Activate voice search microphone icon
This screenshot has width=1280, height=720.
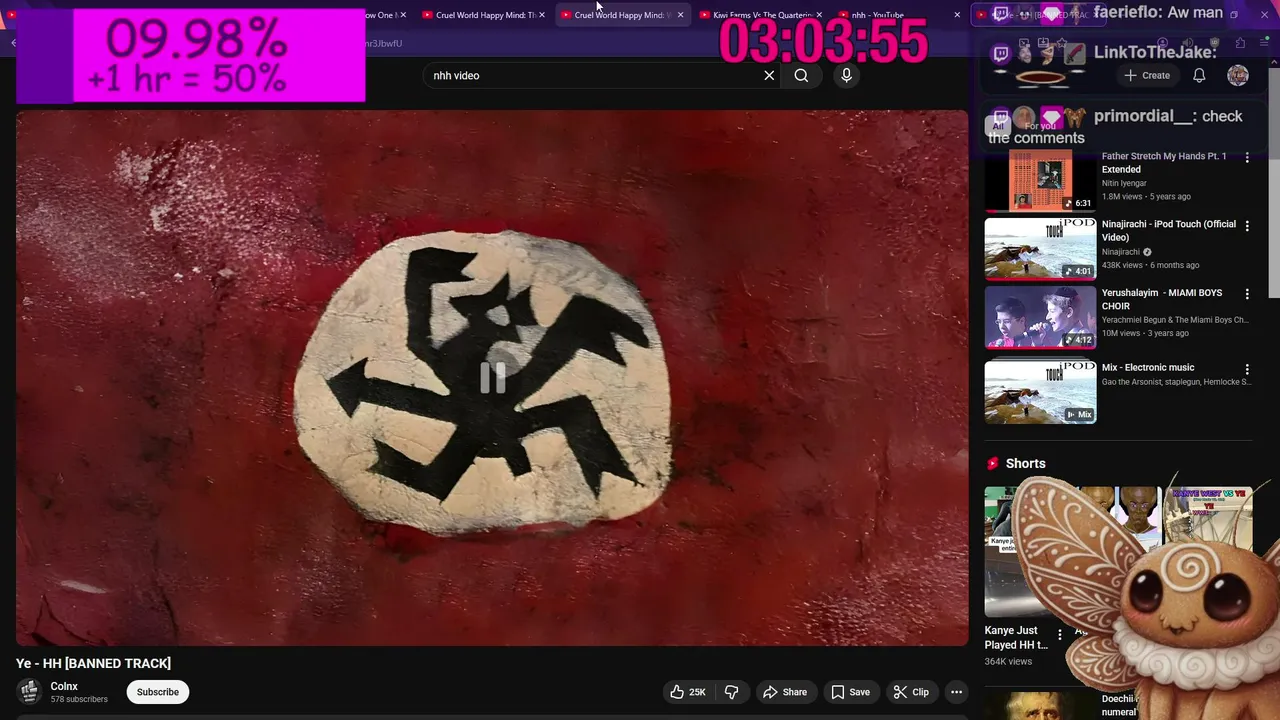[x=846, y=75]
